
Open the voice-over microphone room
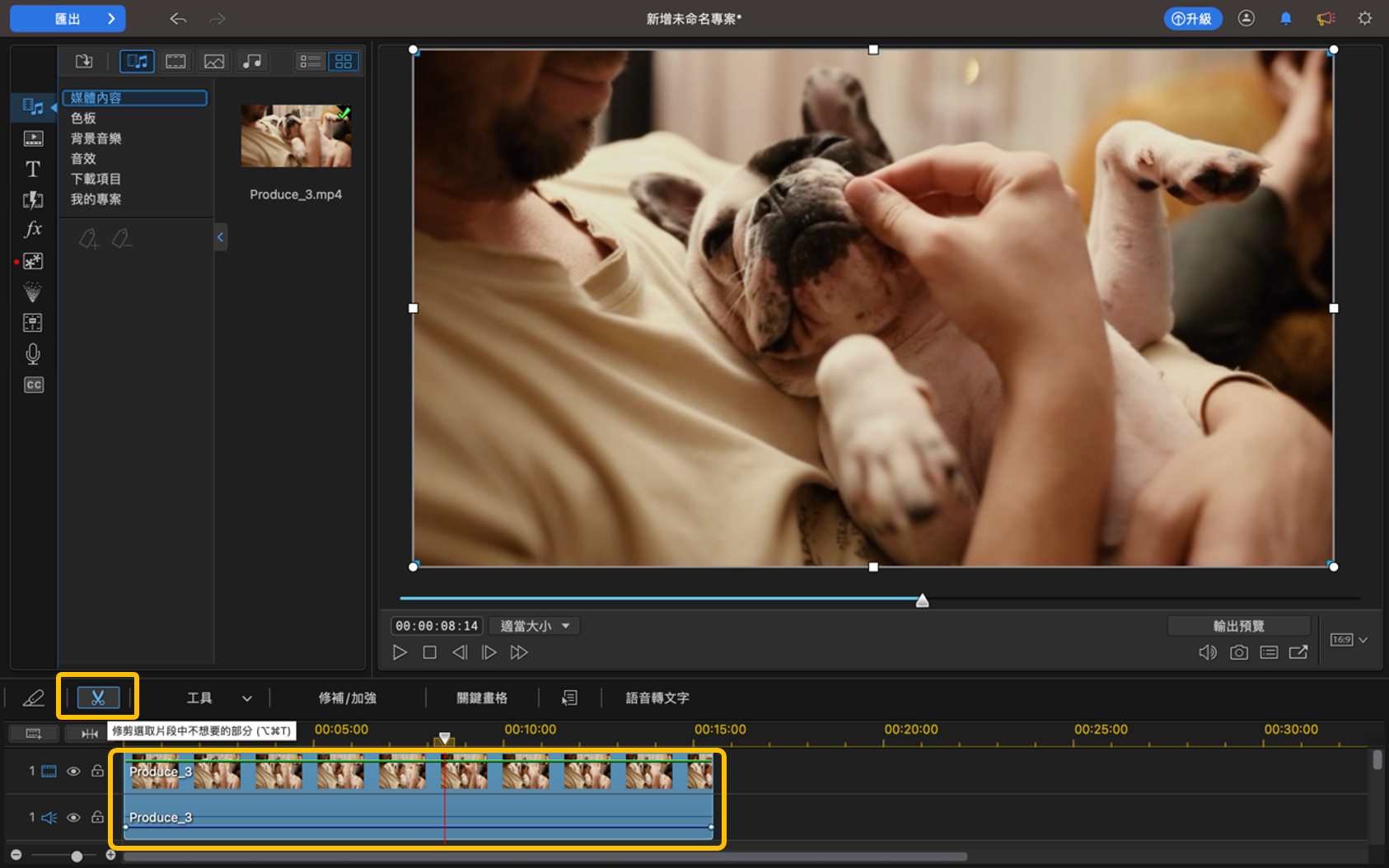click(33, 353)
